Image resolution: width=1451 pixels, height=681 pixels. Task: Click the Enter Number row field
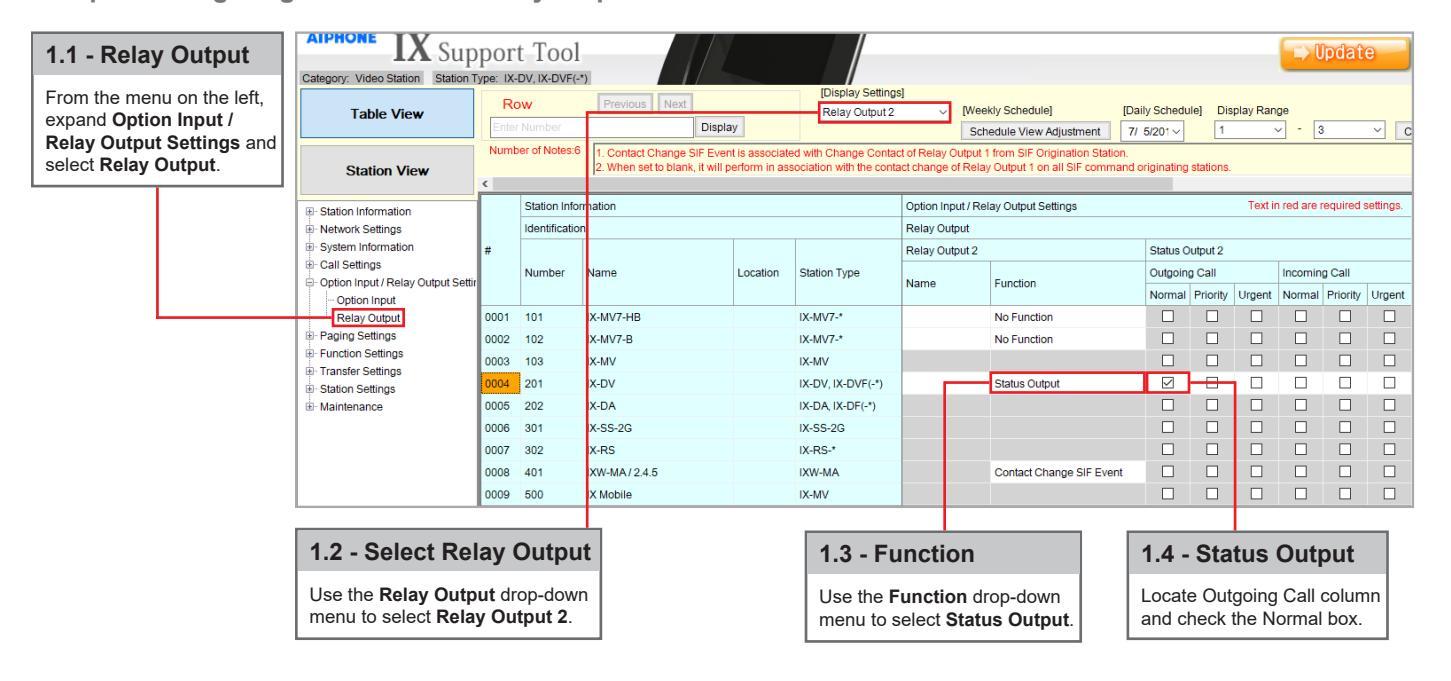tap(592, 127)
